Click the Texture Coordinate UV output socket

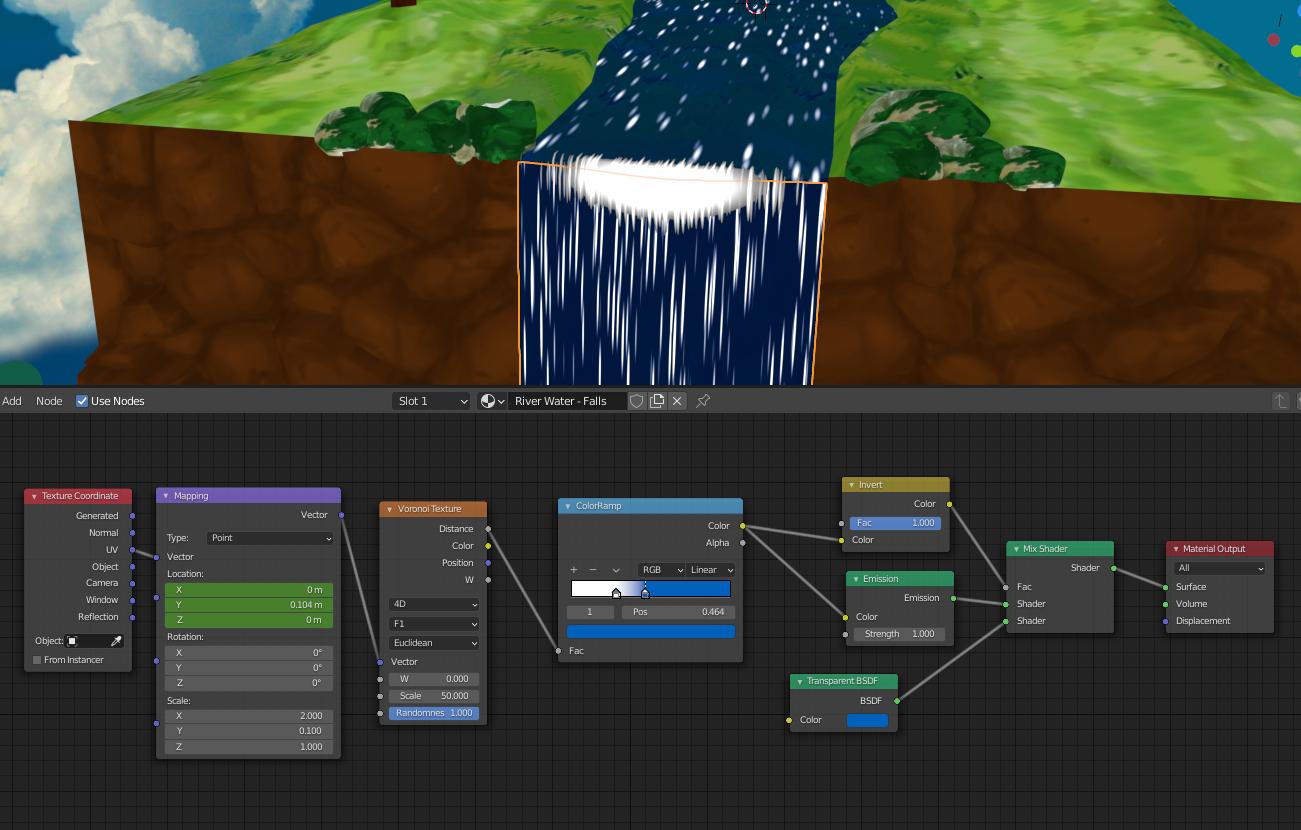point(132,550)
